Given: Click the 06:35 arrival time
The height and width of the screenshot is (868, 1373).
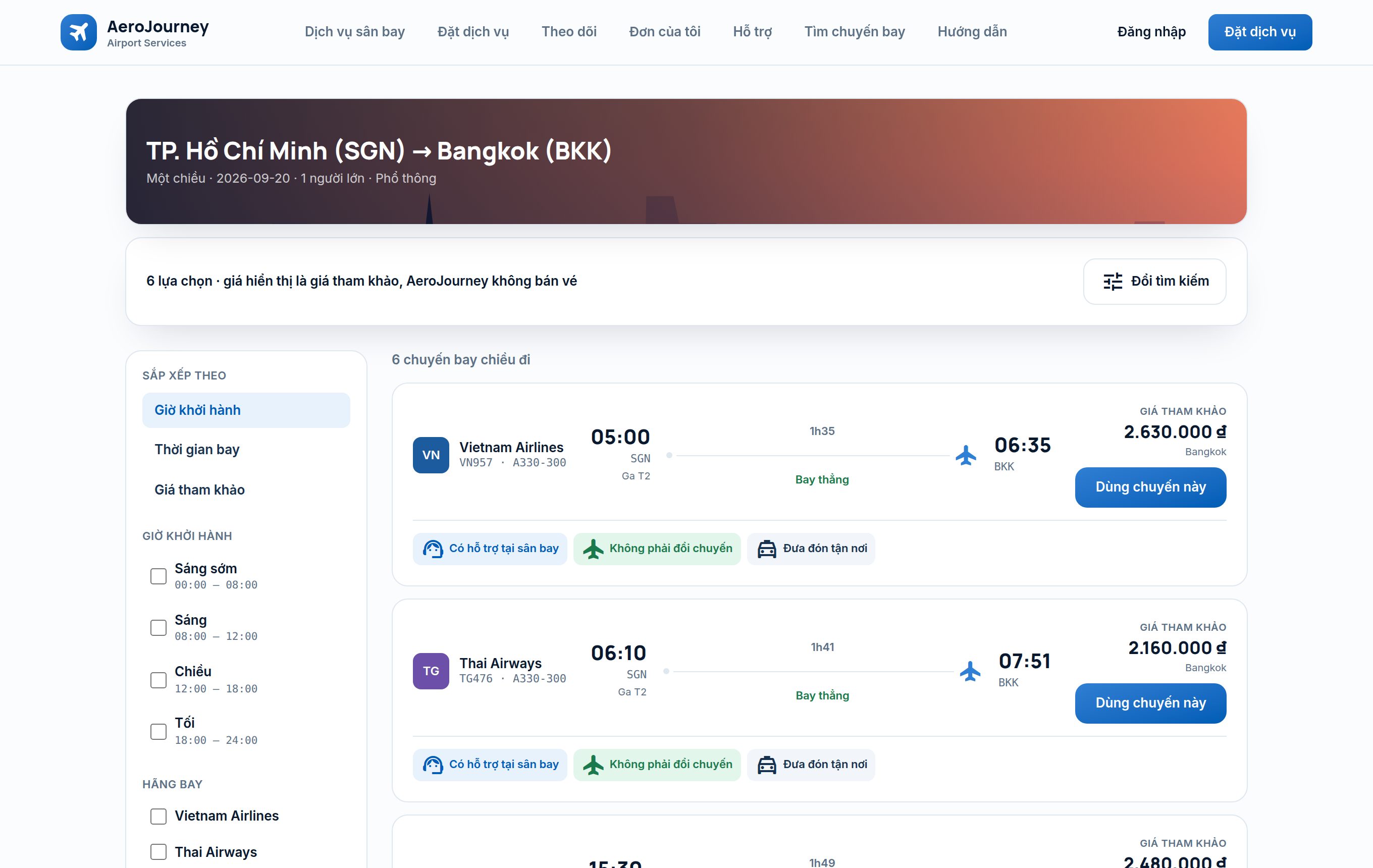Looking at the screenshot, I should [x=1022, y=445].
